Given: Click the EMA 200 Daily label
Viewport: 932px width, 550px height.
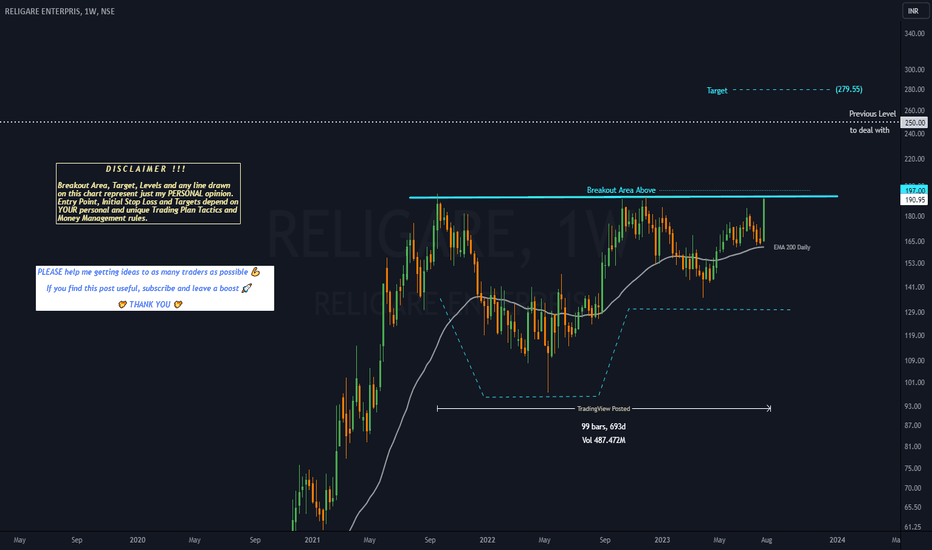Looking at the screenshot, I should (792, 247).
